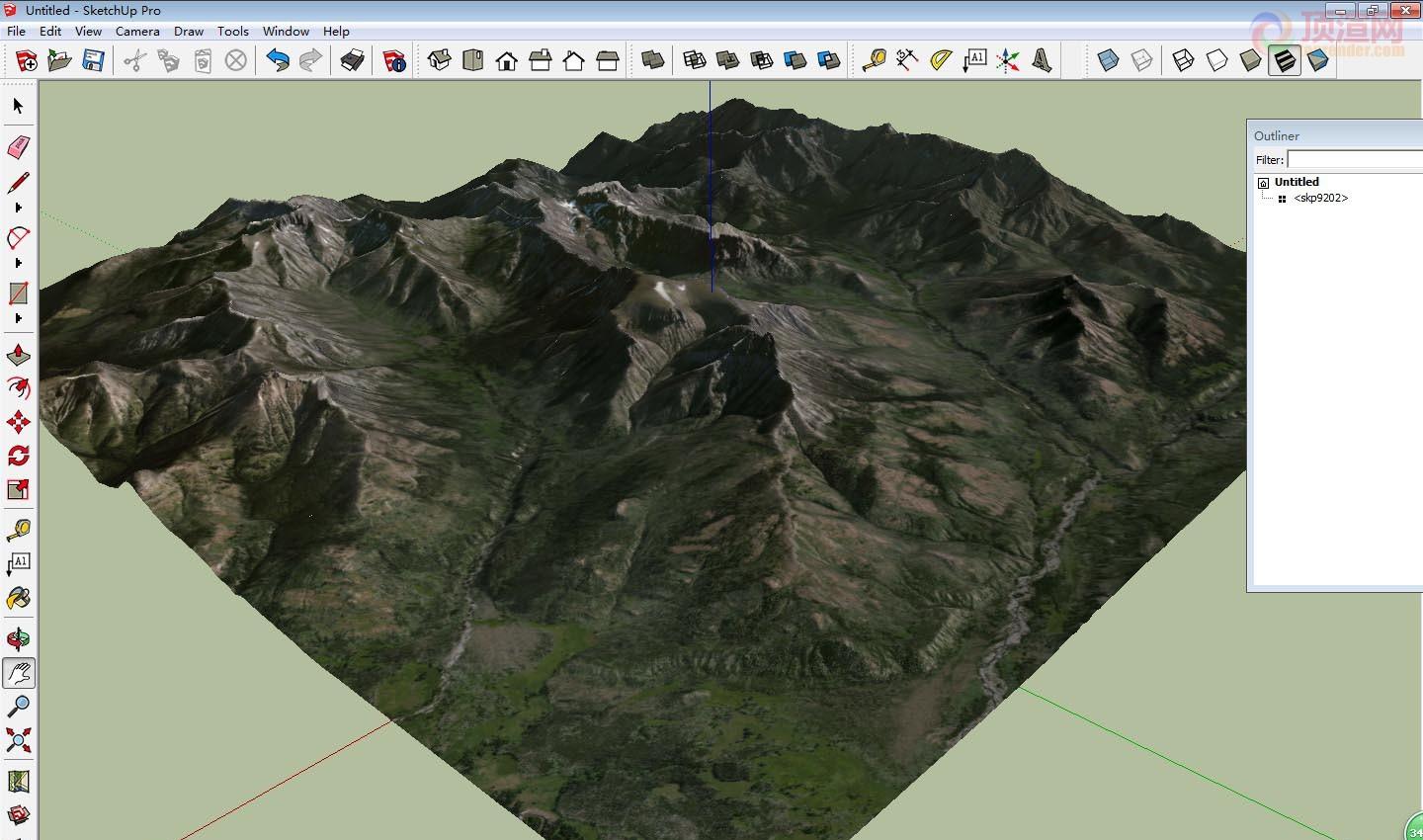Select the Subtract solid tool
The image size is (1423, 840).
pyautogui.click(x=762, y=61)
